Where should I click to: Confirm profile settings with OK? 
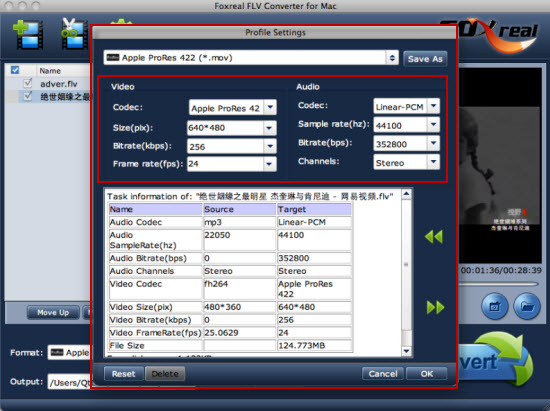tap(427, 374)
